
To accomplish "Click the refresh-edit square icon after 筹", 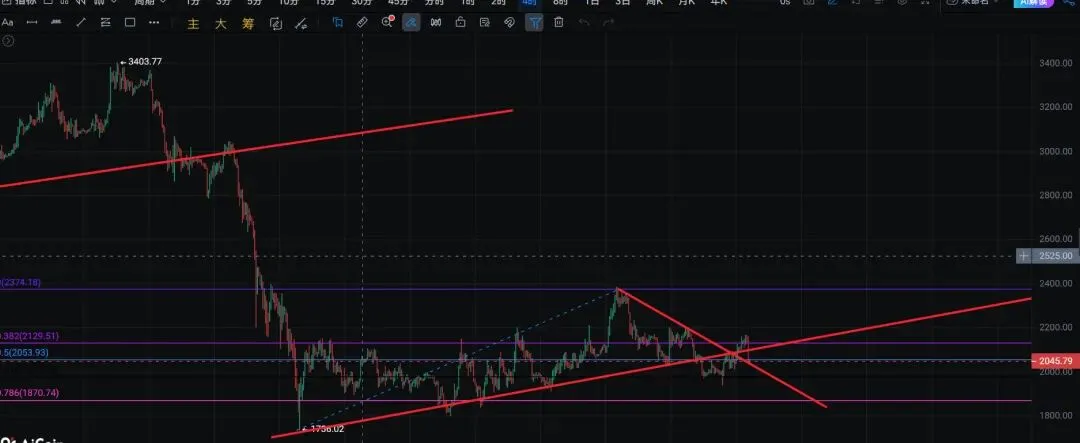I will point(276,23).
